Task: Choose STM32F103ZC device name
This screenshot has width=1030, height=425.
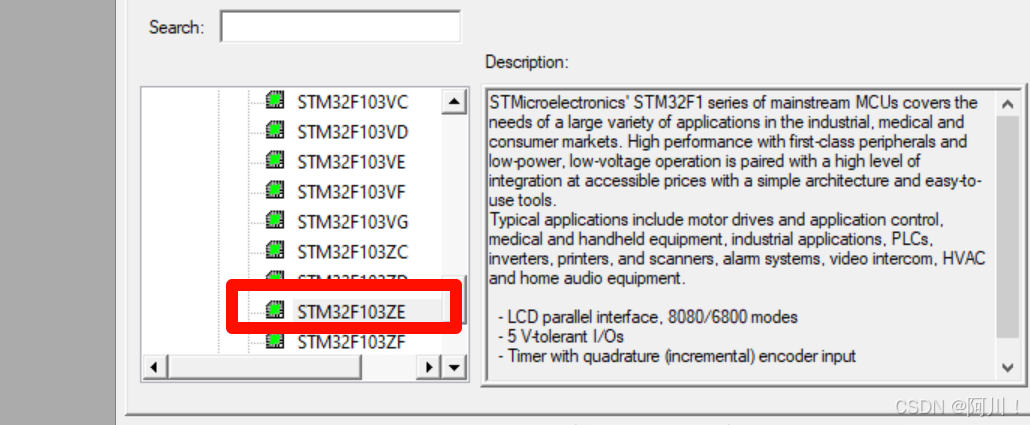Action: (x=352, y=252)
